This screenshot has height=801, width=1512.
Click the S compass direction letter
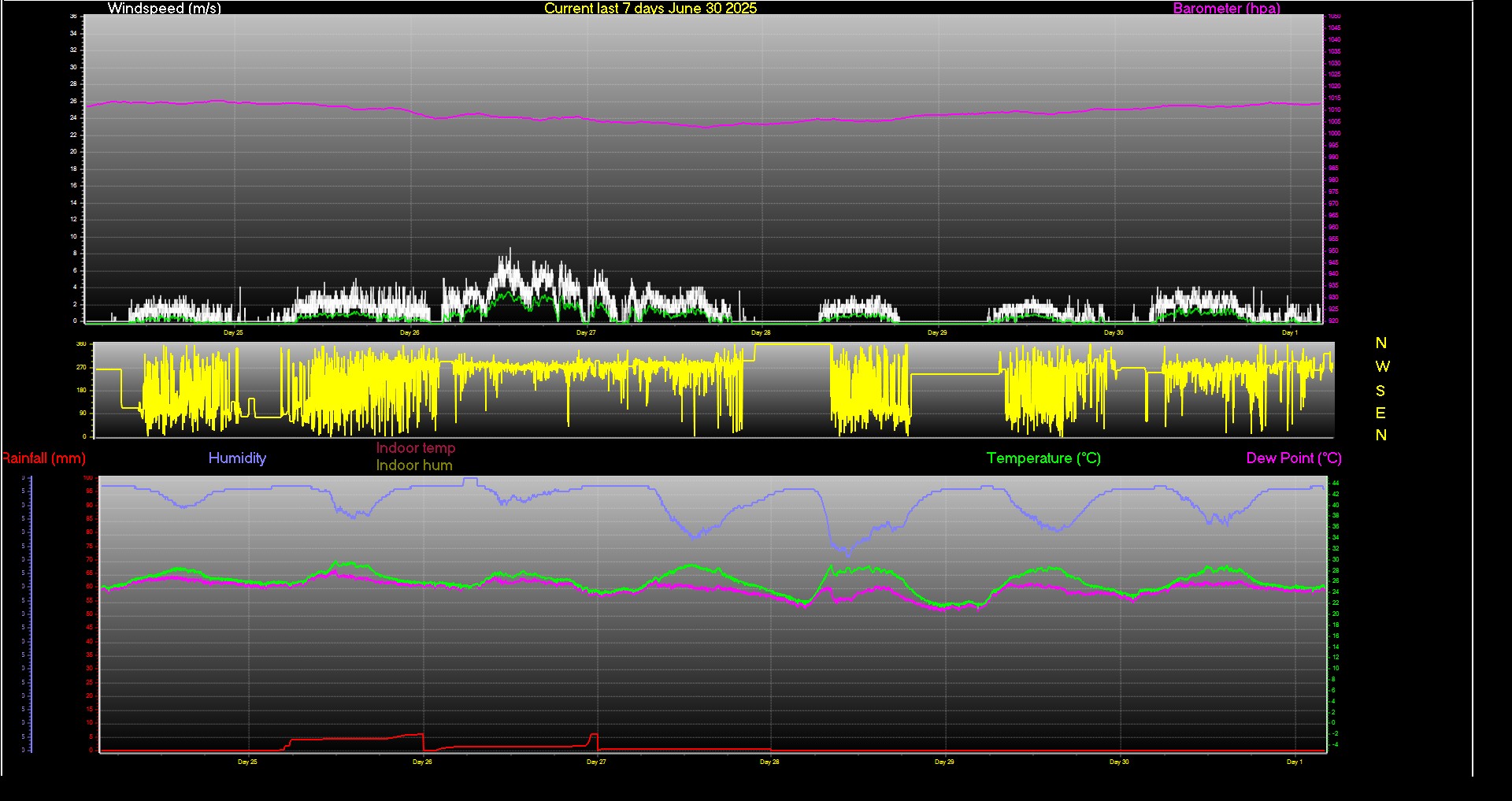coord(1380,391)
